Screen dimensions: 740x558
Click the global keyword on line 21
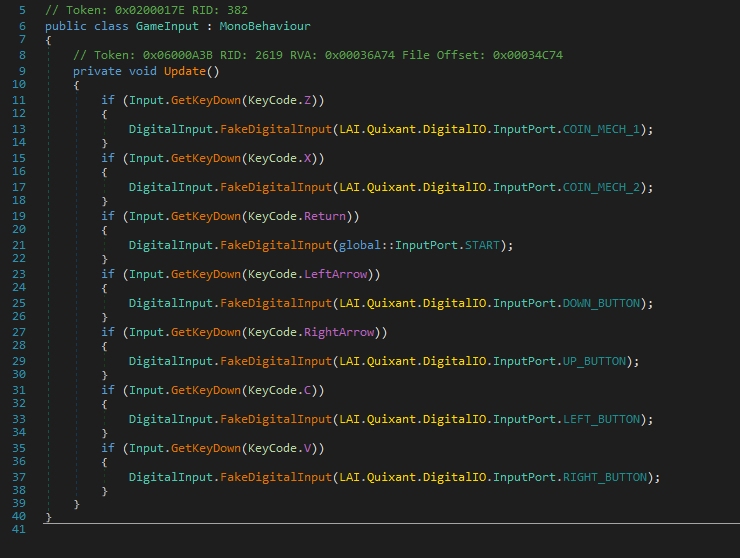click(360, 245)
